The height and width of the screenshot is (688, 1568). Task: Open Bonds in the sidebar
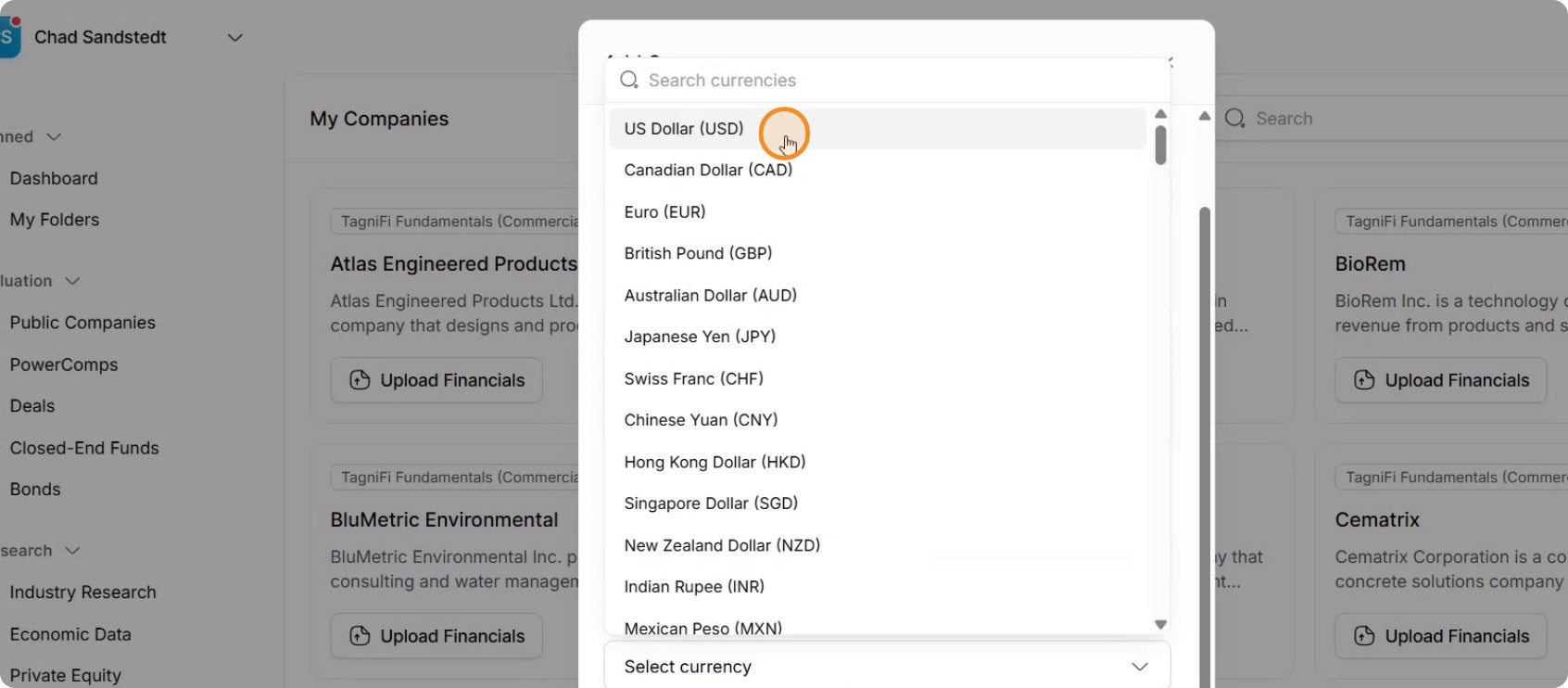click(35, 490)
